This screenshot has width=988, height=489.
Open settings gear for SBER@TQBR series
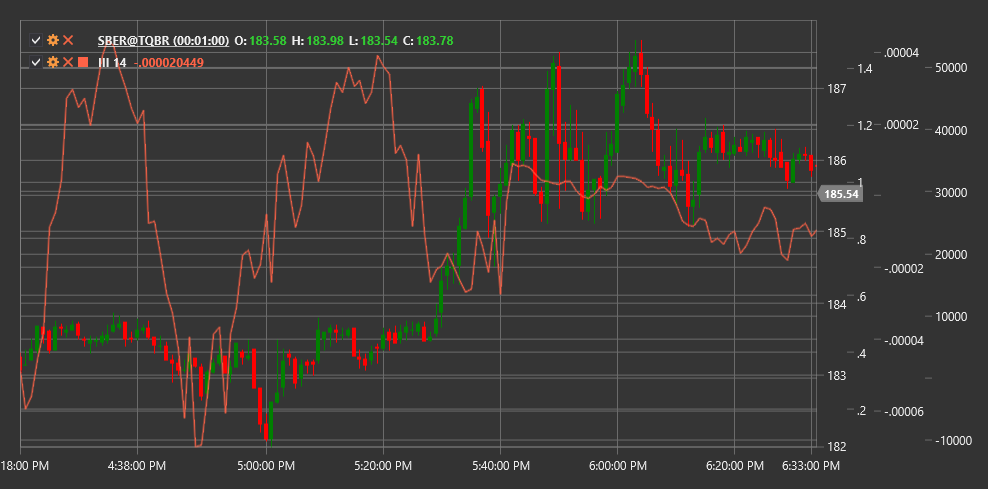point(53,40)
